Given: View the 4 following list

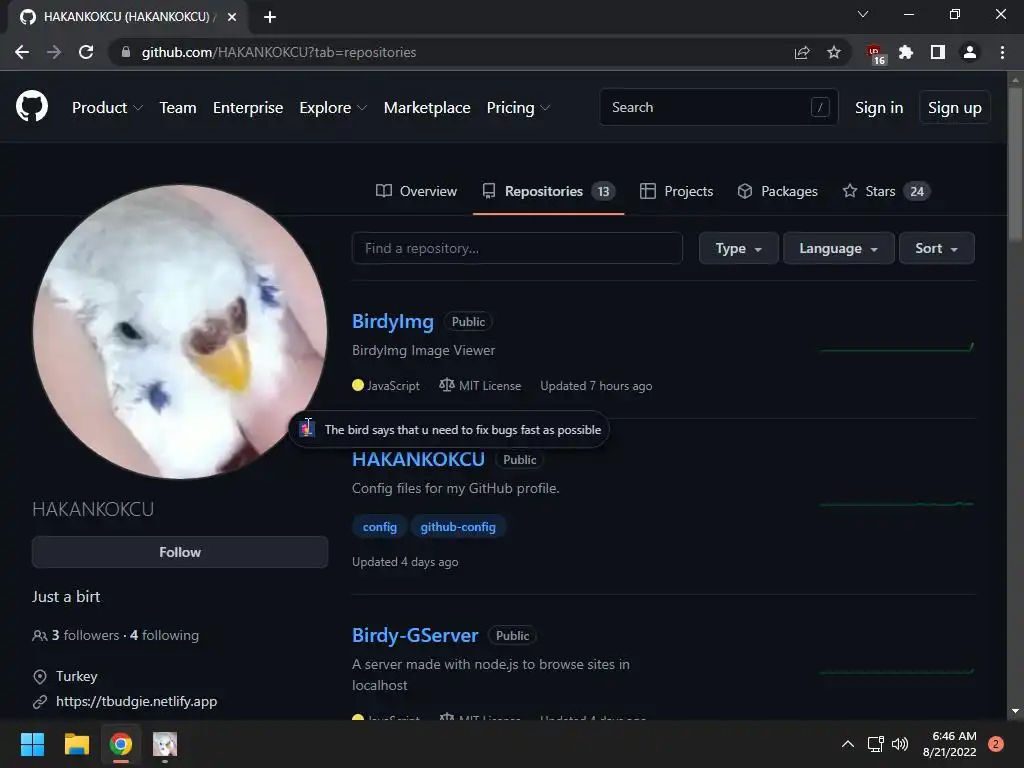Looking at the screenshot, I should [165, 635].
